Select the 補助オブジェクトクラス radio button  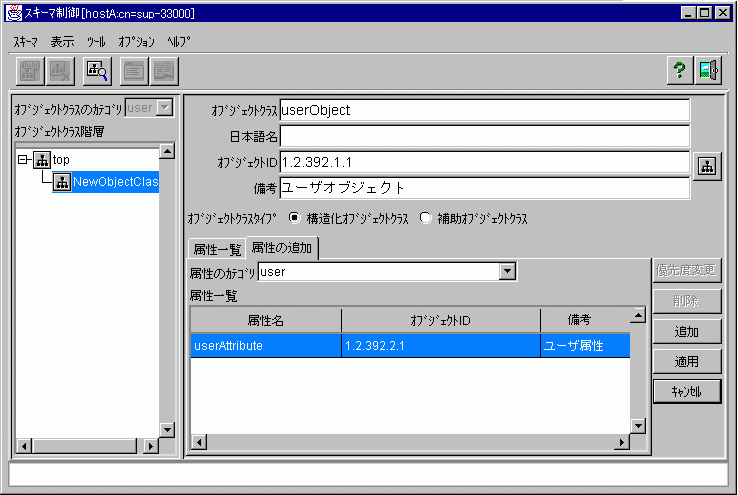coord(425,218)
